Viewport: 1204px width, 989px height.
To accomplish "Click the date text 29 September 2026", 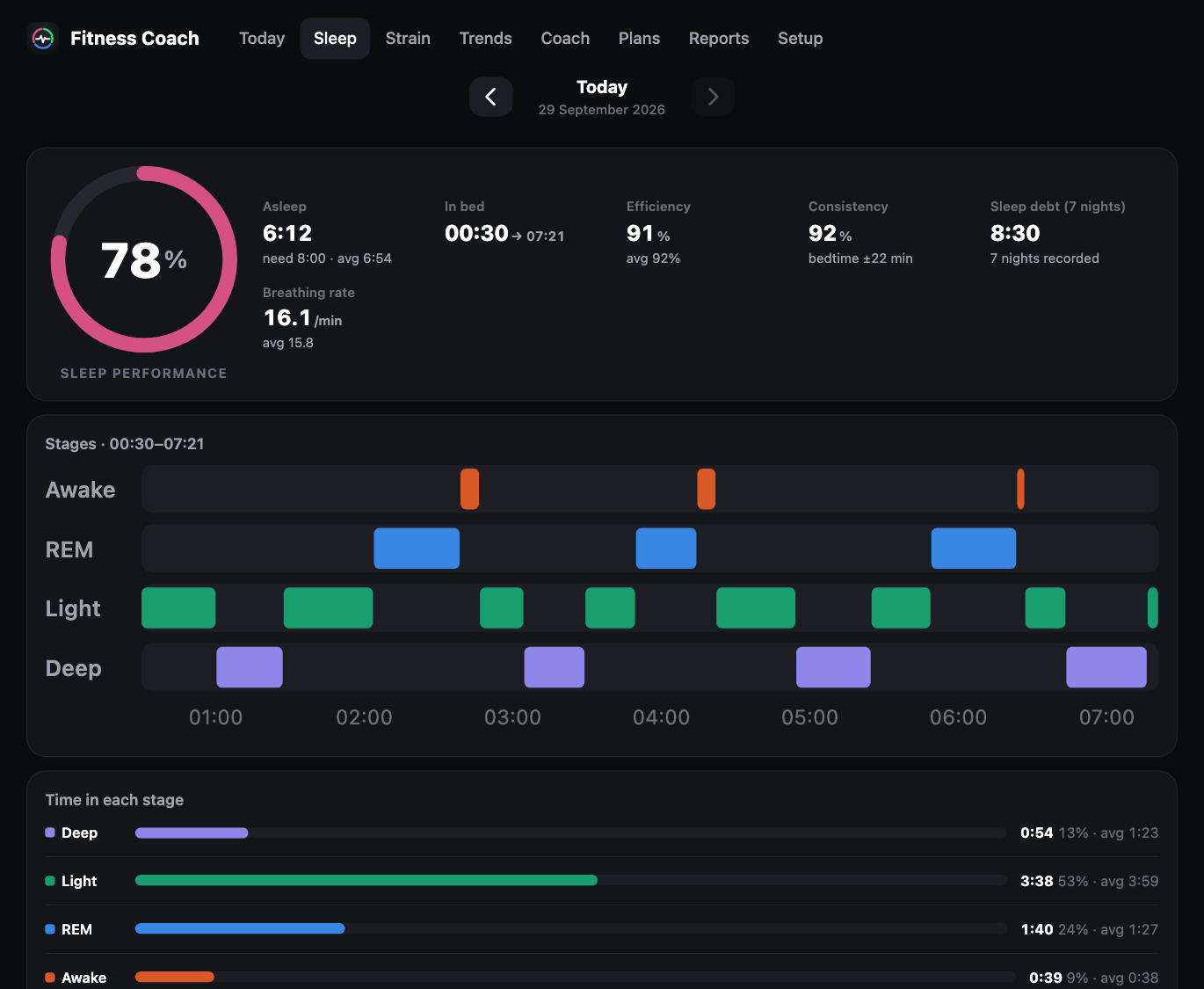I will [602, 110].
